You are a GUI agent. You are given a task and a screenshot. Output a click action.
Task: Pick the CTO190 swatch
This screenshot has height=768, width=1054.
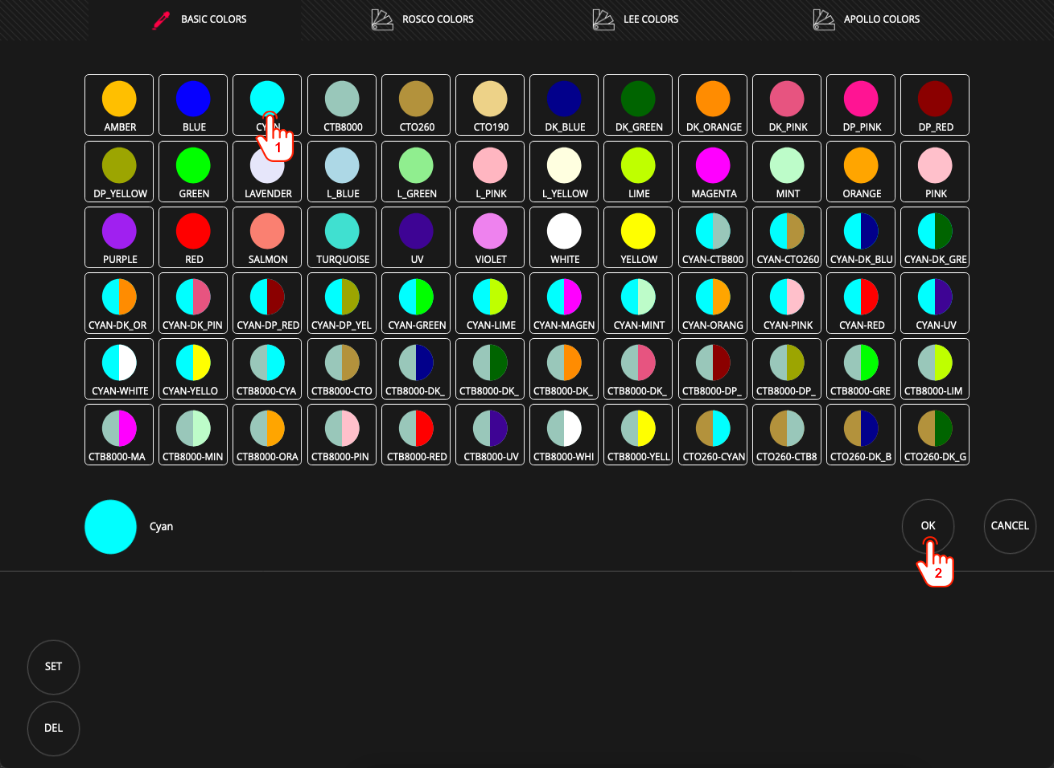coord(489,105)
